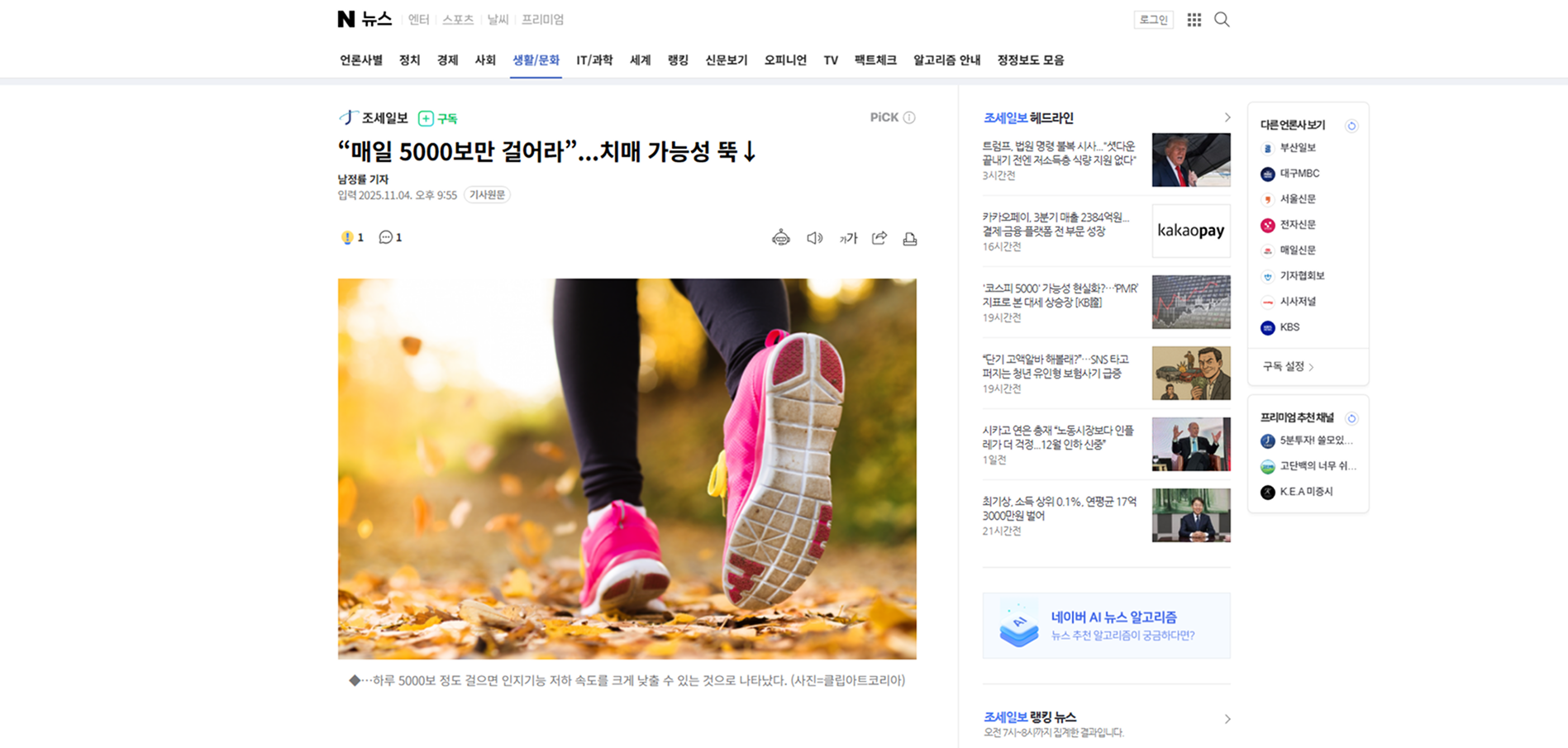Expand 조세일보 헤드라인 chevron

point(1227,117)
